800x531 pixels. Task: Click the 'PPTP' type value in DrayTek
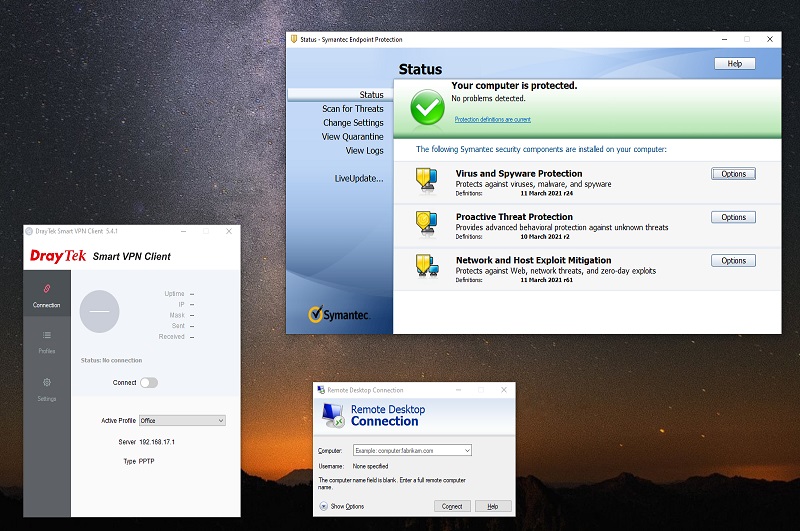pos(146,461)
